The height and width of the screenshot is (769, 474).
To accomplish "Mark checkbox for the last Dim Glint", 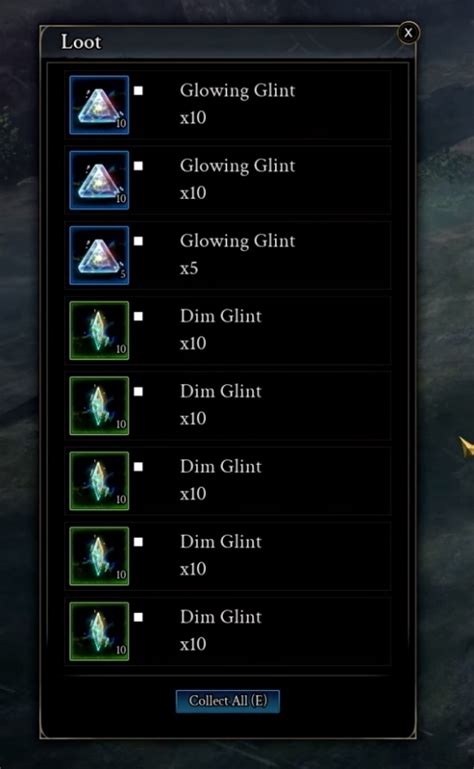I will coord(138,617).
